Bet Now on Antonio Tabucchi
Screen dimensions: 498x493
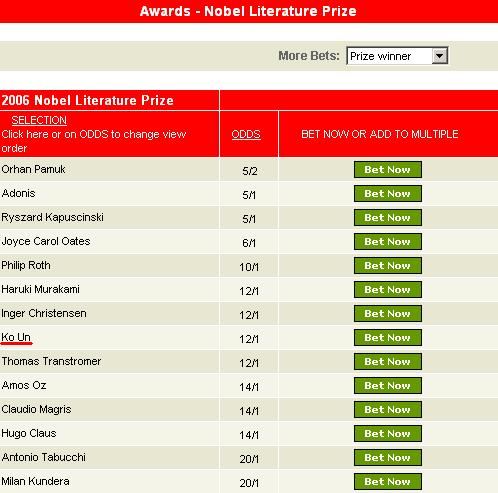[x=388, y=458]
